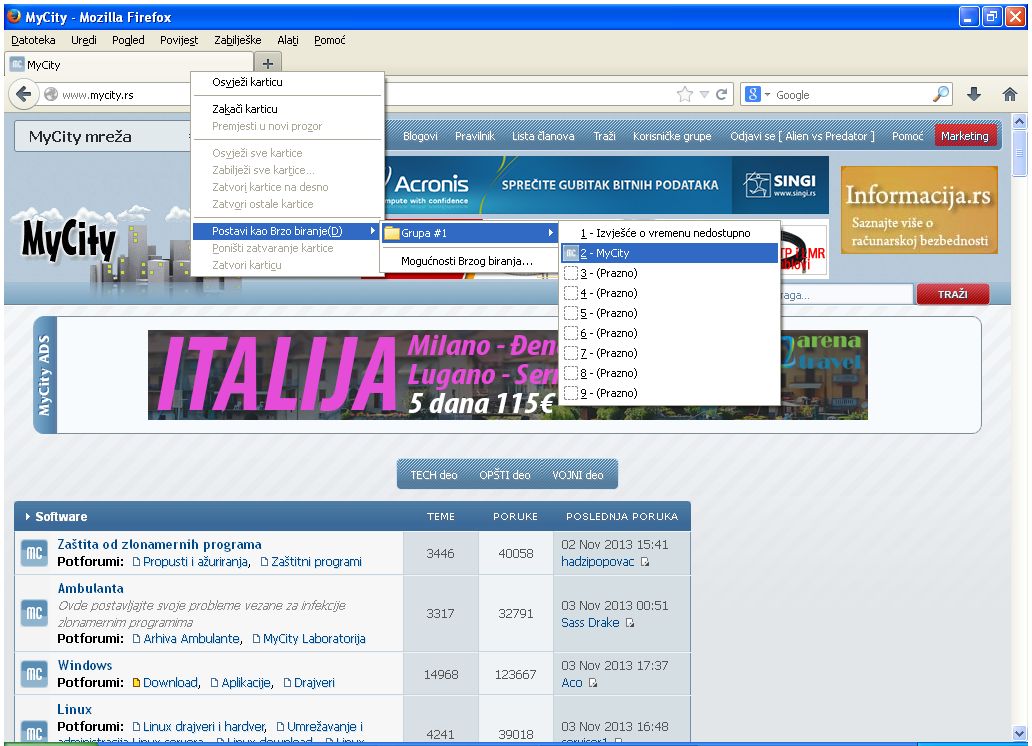Click Osvježi karticu in context menu
The width and height of the screenshot is (1032, 746).
pos(286,82)
